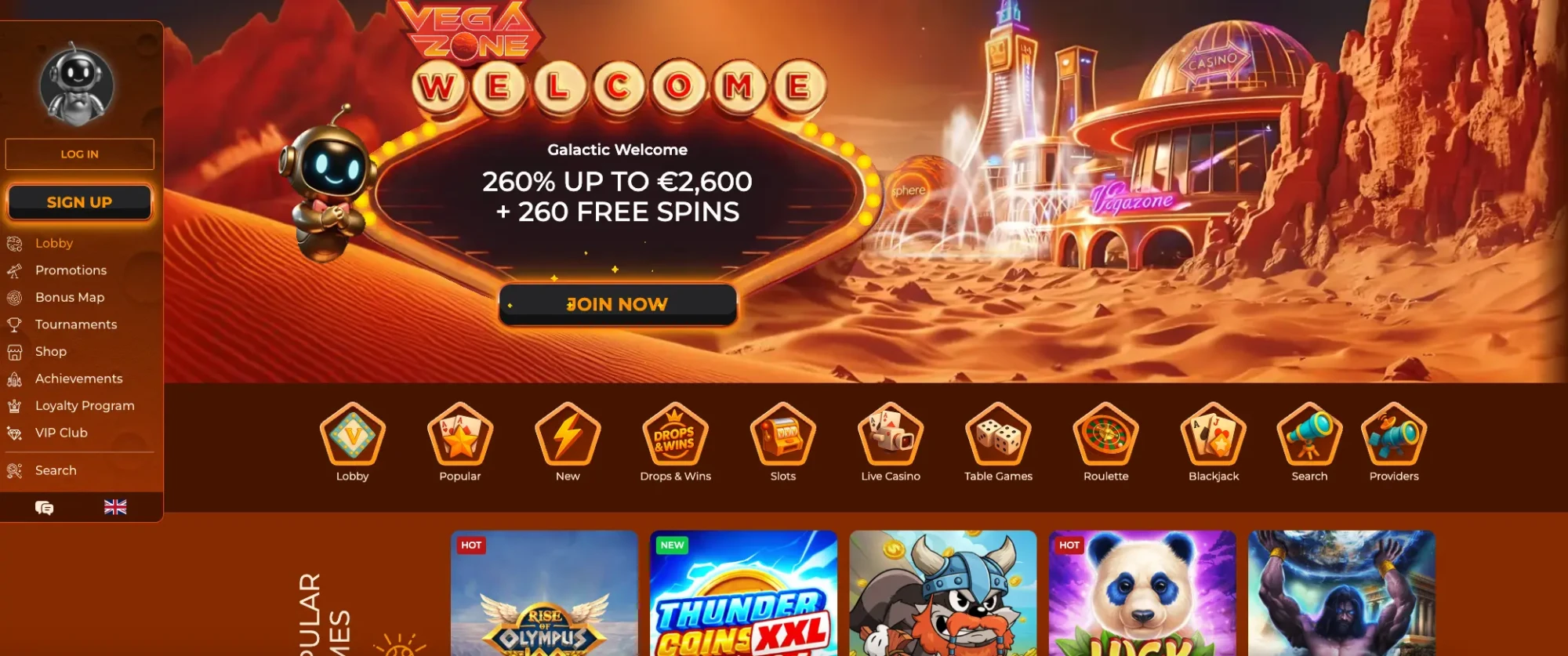Click the SIGN UP button
Screen dimensions: 1568x656
coord(80,202)
